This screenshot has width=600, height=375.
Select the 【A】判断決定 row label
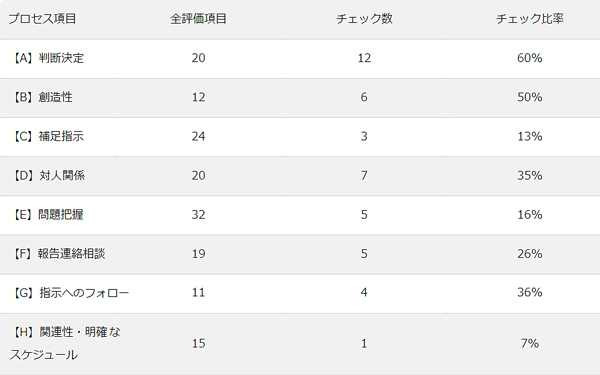[x=48, y=58]
